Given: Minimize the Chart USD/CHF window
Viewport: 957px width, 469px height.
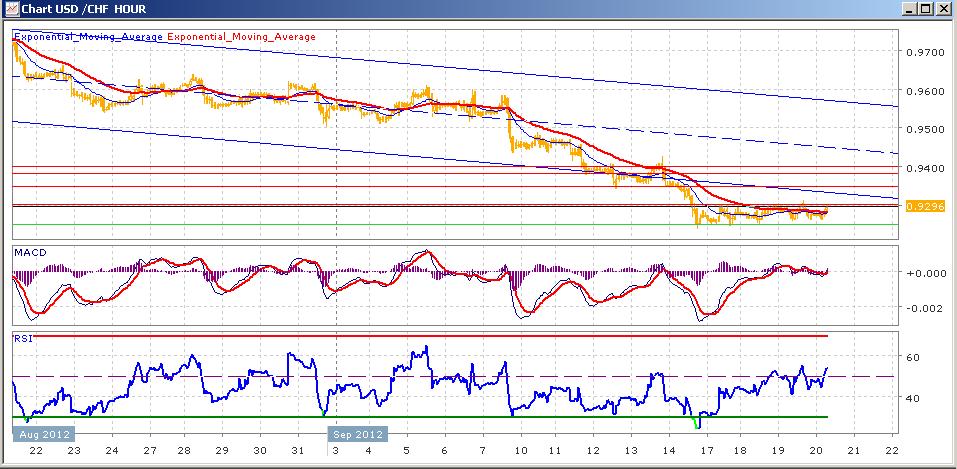Looking at the screenshot, I should point(910,9).
